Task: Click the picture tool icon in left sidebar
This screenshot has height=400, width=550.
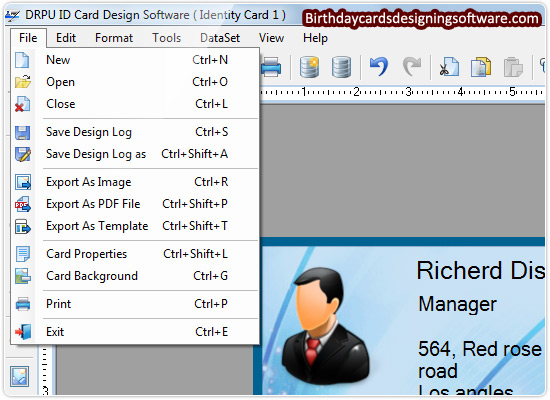Action: pyautogui.click(x=20, y=376)
